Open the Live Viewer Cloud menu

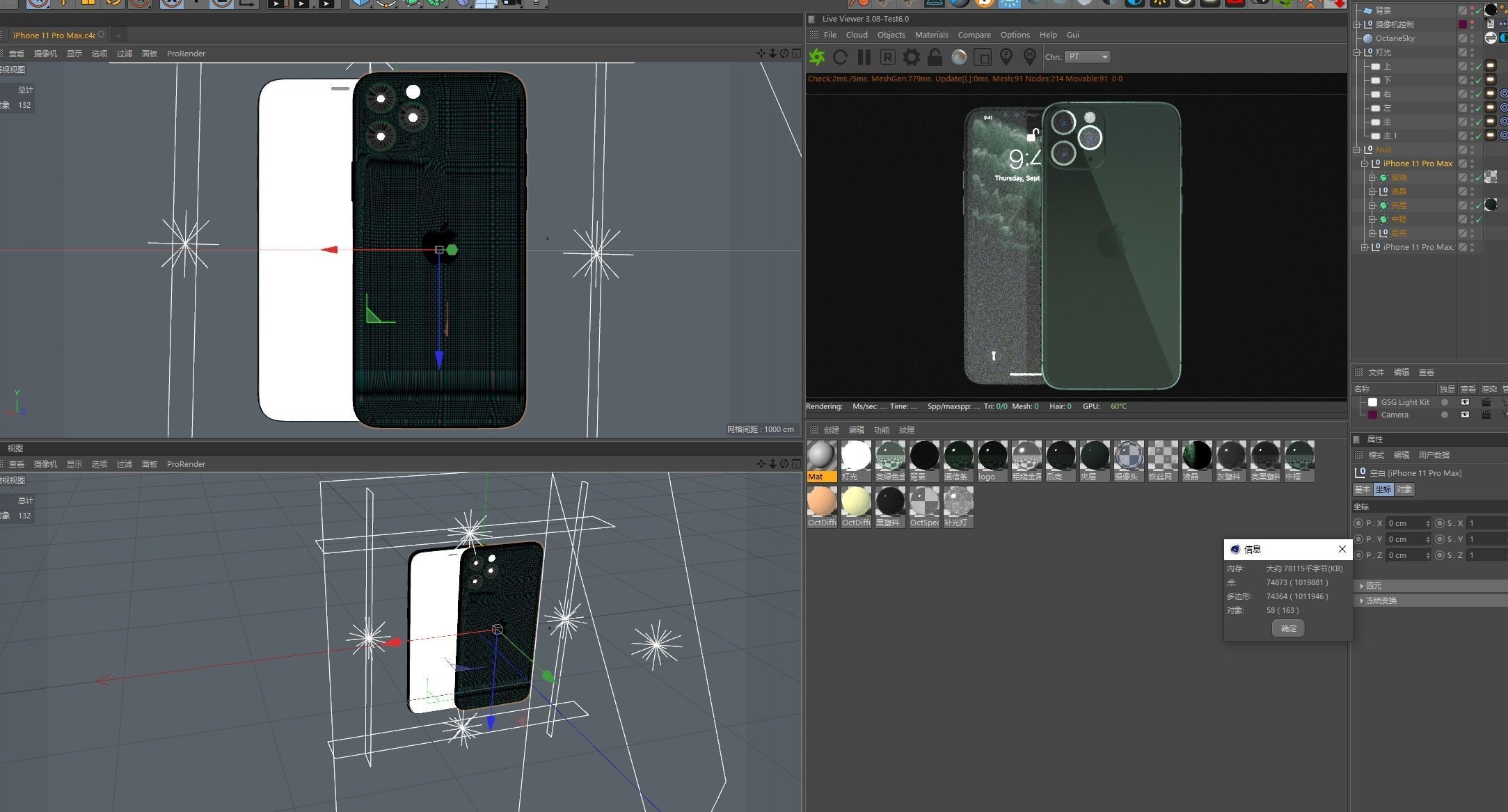[x=857, y=35]
